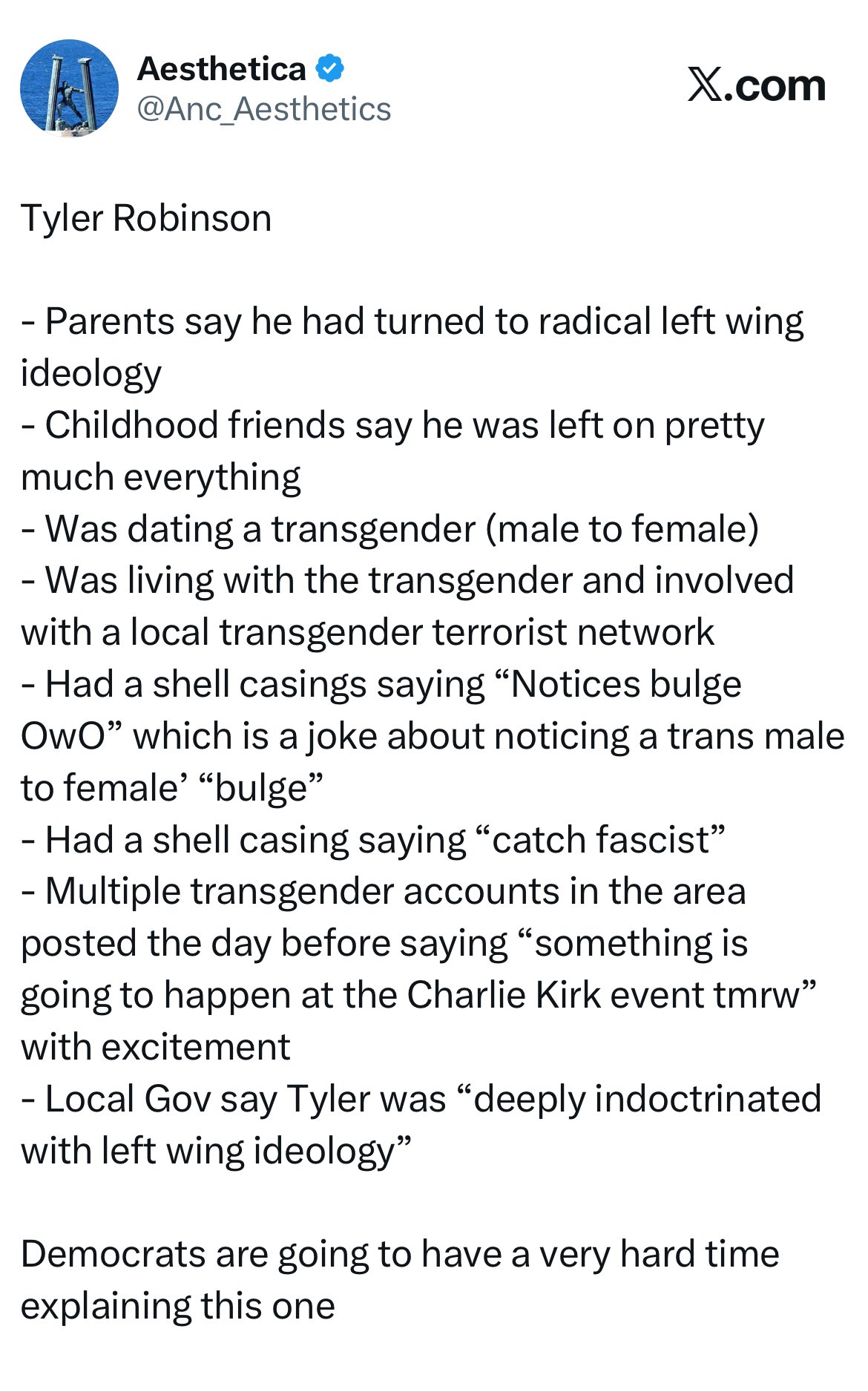The height and width of the screenshot is (1392, 868).
Task: Click the X logo glyph in X.com
Action: pyautogui.click(x=704, y=85)
